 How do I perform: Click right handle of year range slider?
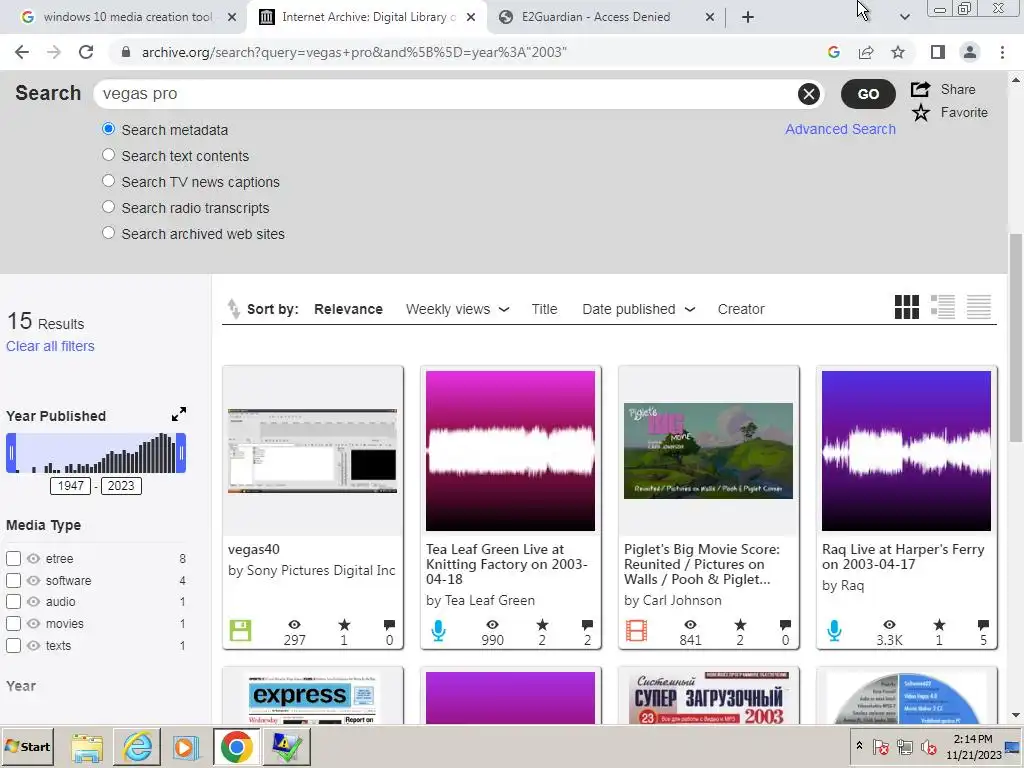coord(181,453)
